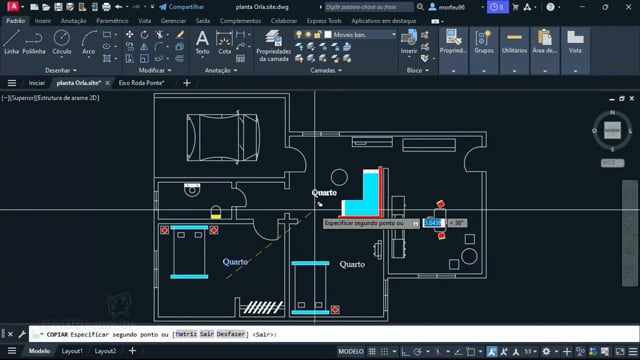Toggle object snap tracking

(458, 351)
